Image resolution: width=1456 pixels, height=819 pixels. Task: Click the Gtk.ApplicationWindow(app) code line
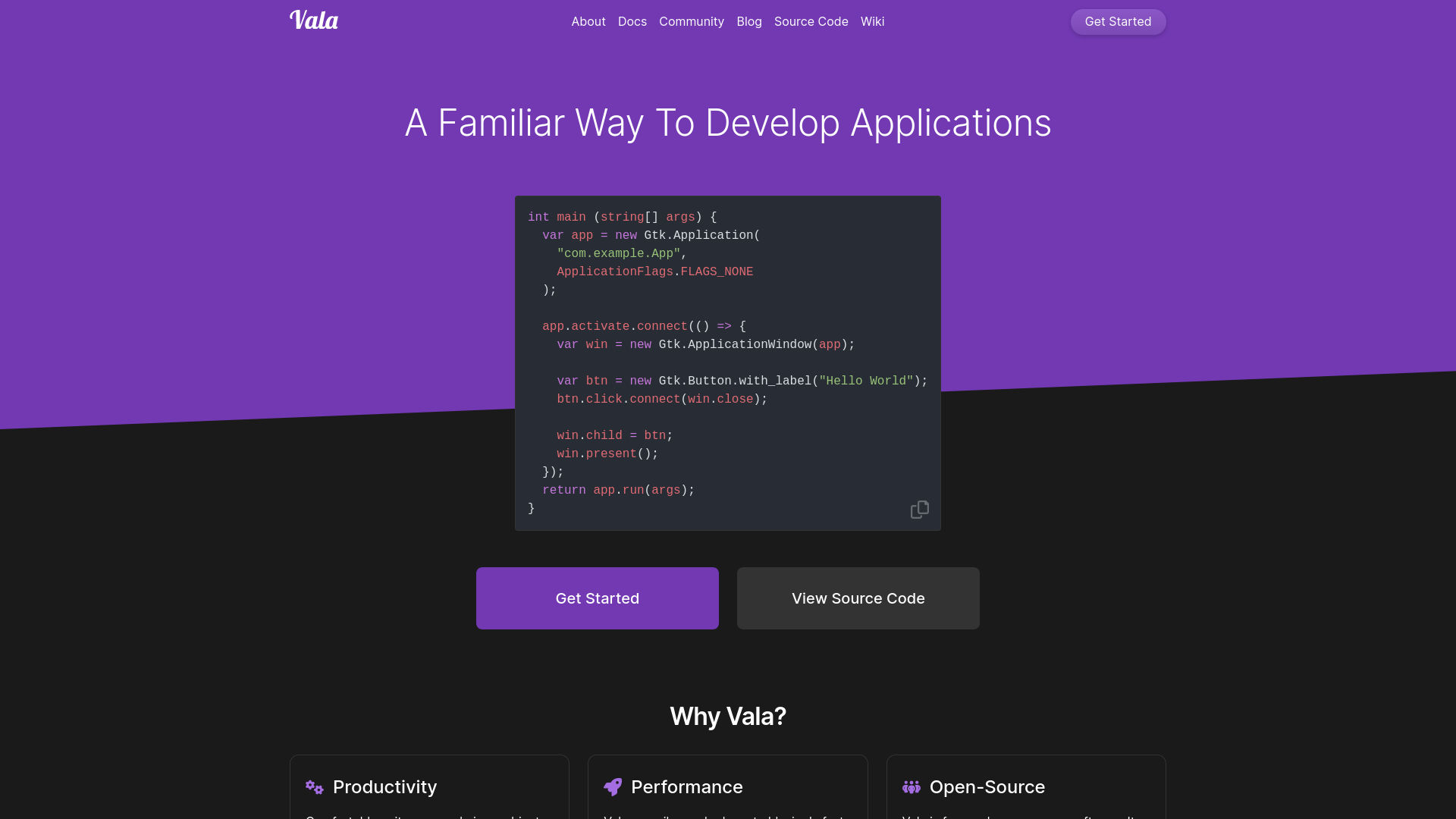[706, 345]
